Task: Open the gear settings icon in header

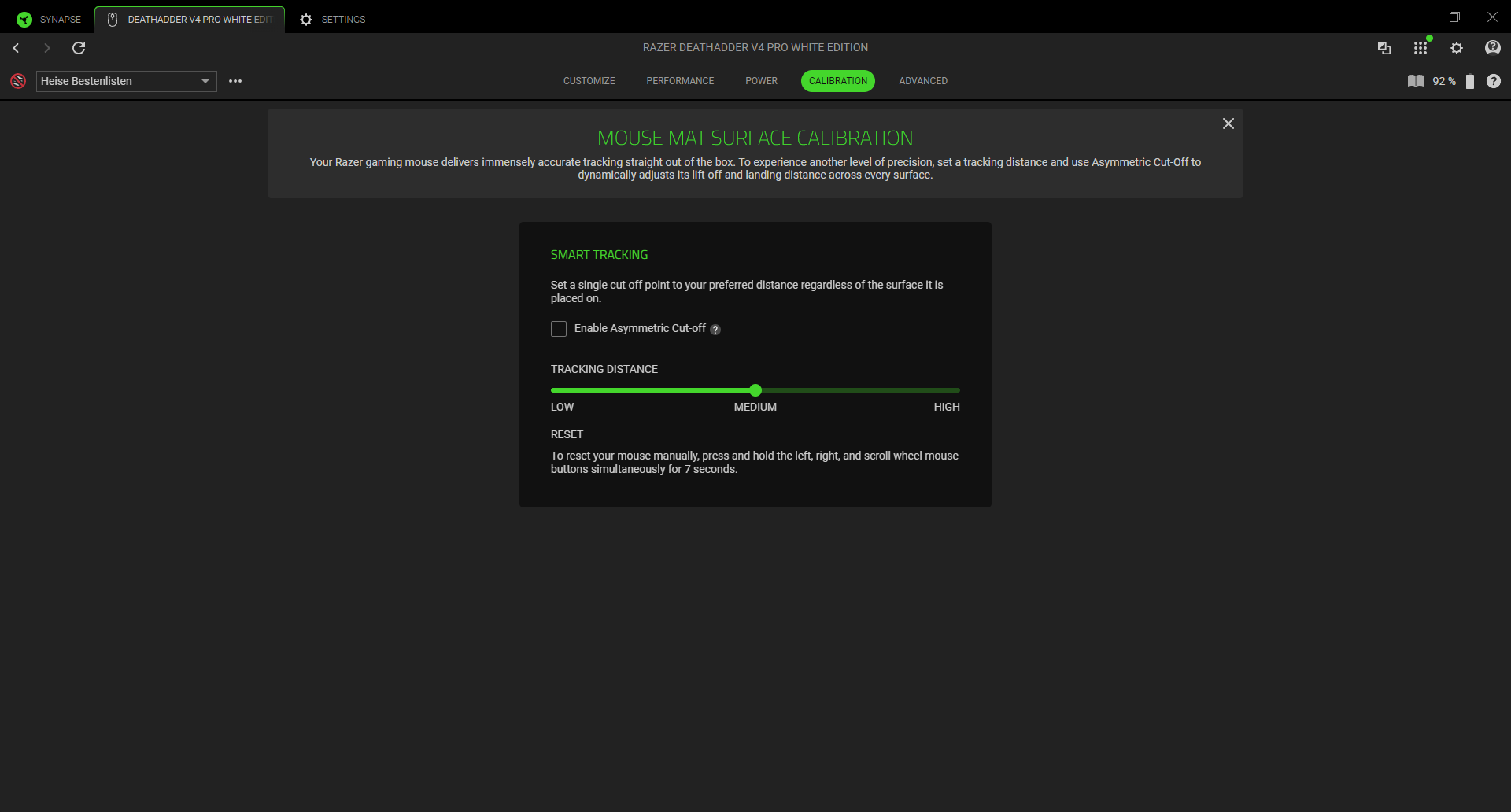Action: (x=1457, y=48)
